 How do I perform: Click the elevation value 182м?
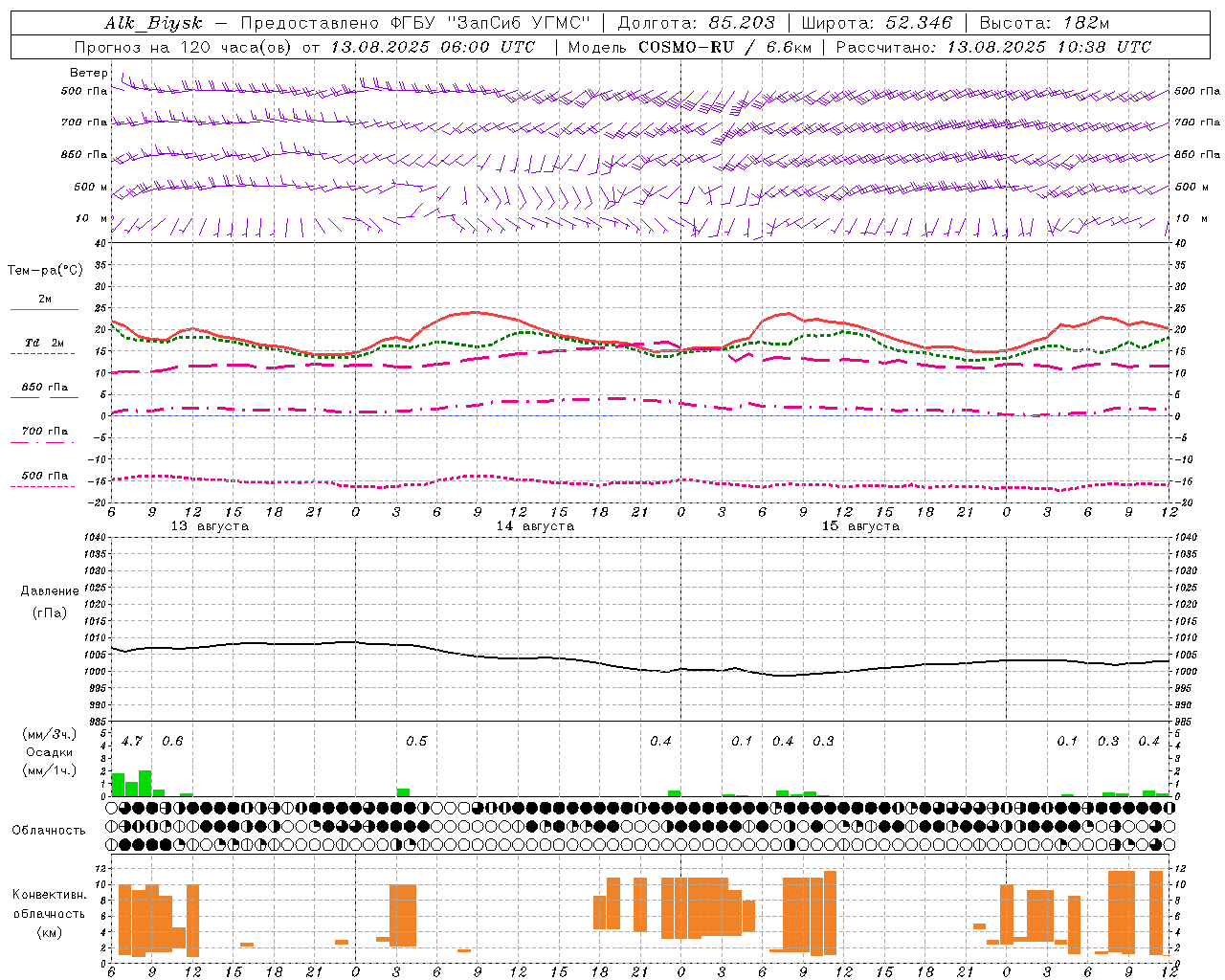pyautogui.click(x=1086, y=23)
